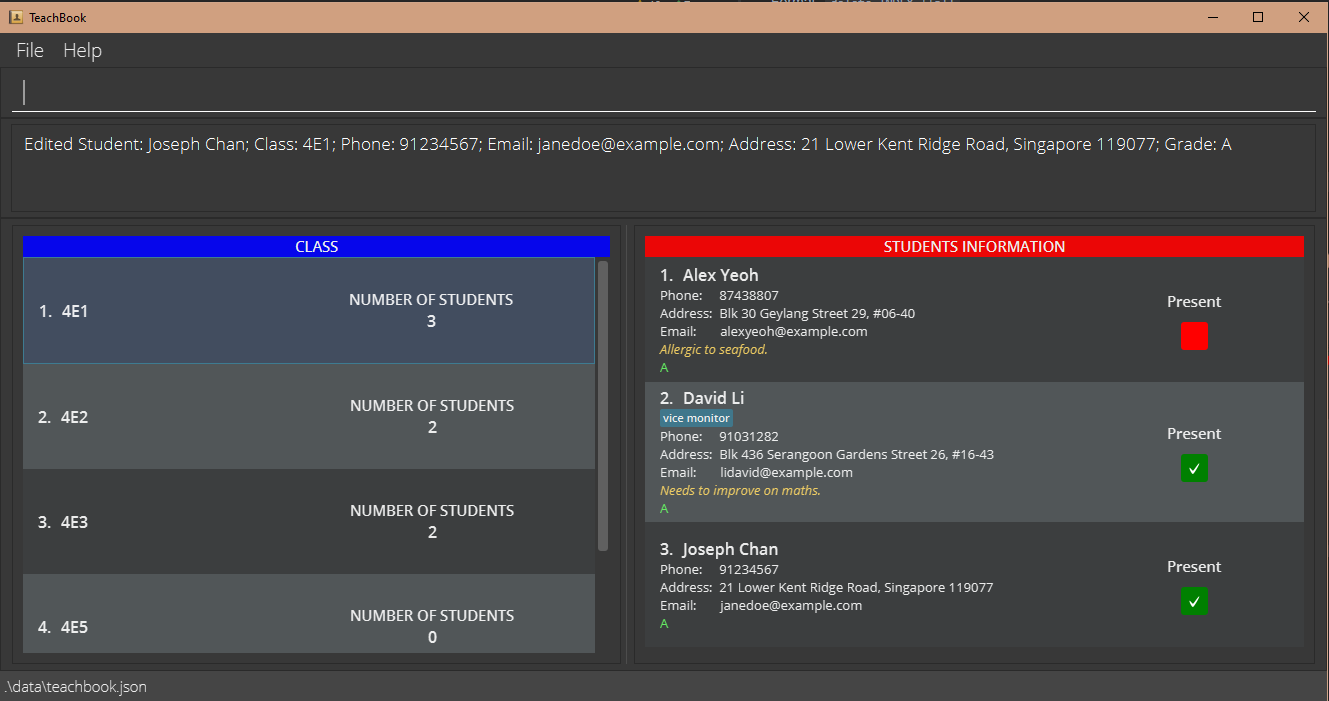Open the Help menu
Viewport: 1329px width, 701px height.
click(82, 50)
